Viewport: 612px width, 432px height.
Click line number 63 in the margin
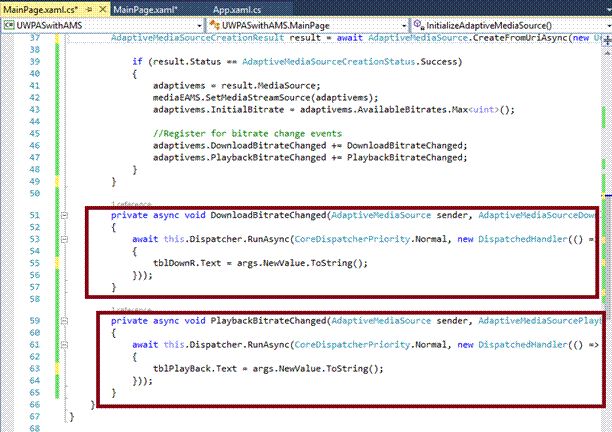click(x=34, y=368)
